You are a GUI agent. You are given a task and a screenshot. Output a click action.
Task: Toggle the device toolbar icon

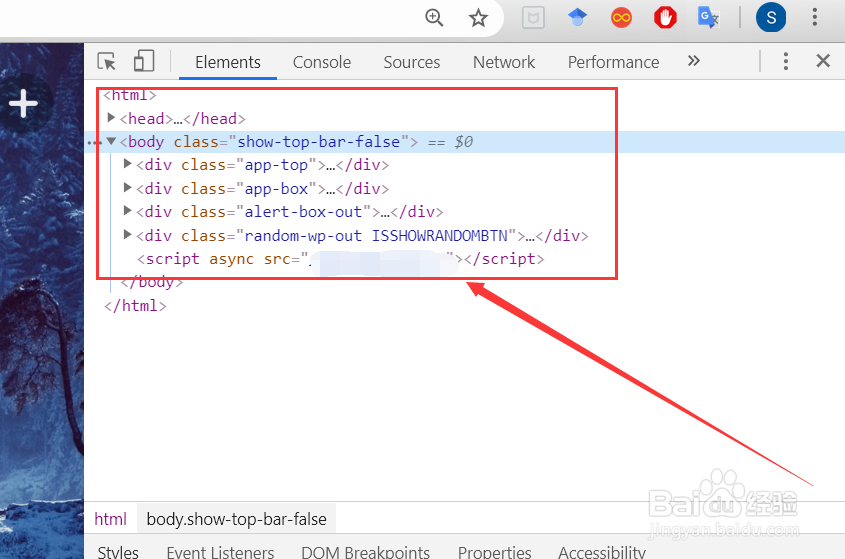[x=143, y=61]
